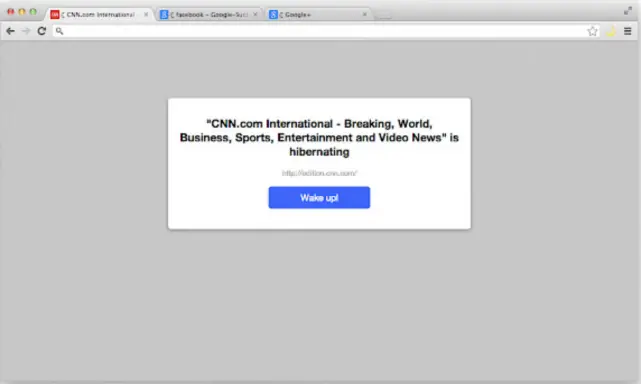Switch to the facebook Google search tab
641x384 pixels.
point(209,15)
